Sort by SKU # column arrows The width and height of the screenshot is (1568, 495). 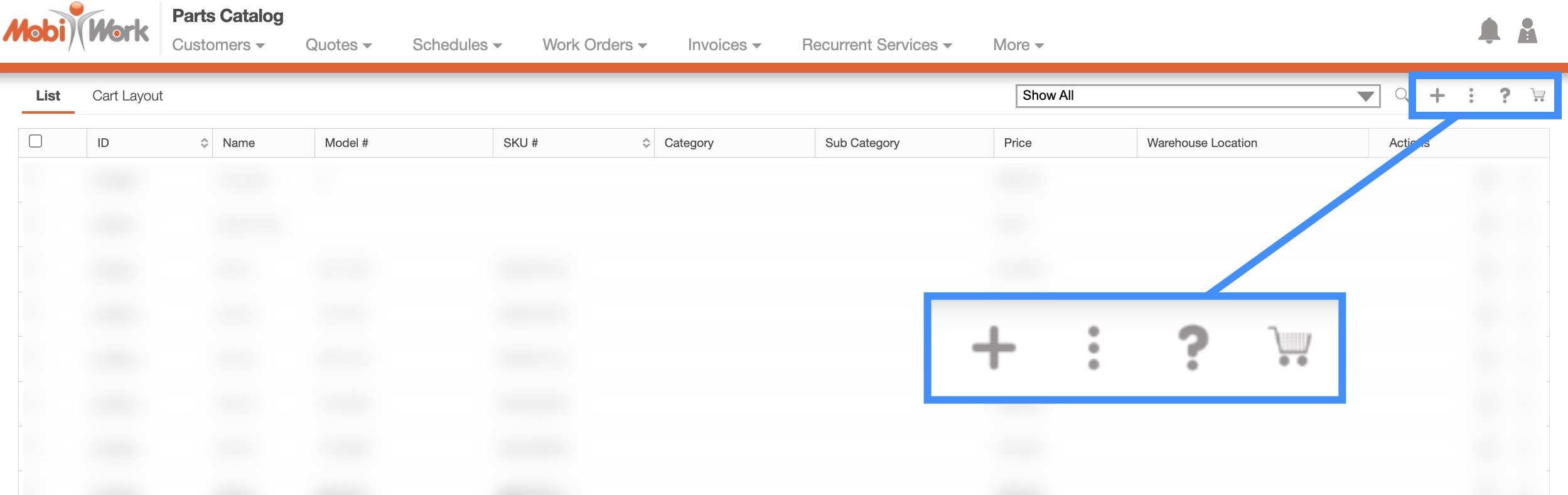(646, 143)
